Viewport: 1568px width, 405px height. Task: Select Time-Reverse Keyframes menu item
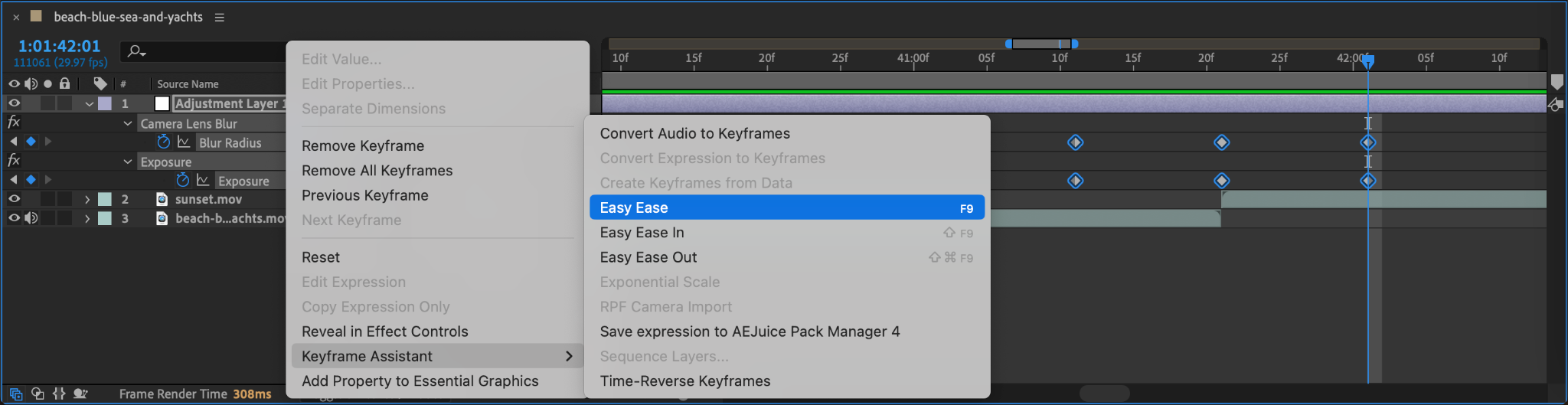click(x=685, y=381)
